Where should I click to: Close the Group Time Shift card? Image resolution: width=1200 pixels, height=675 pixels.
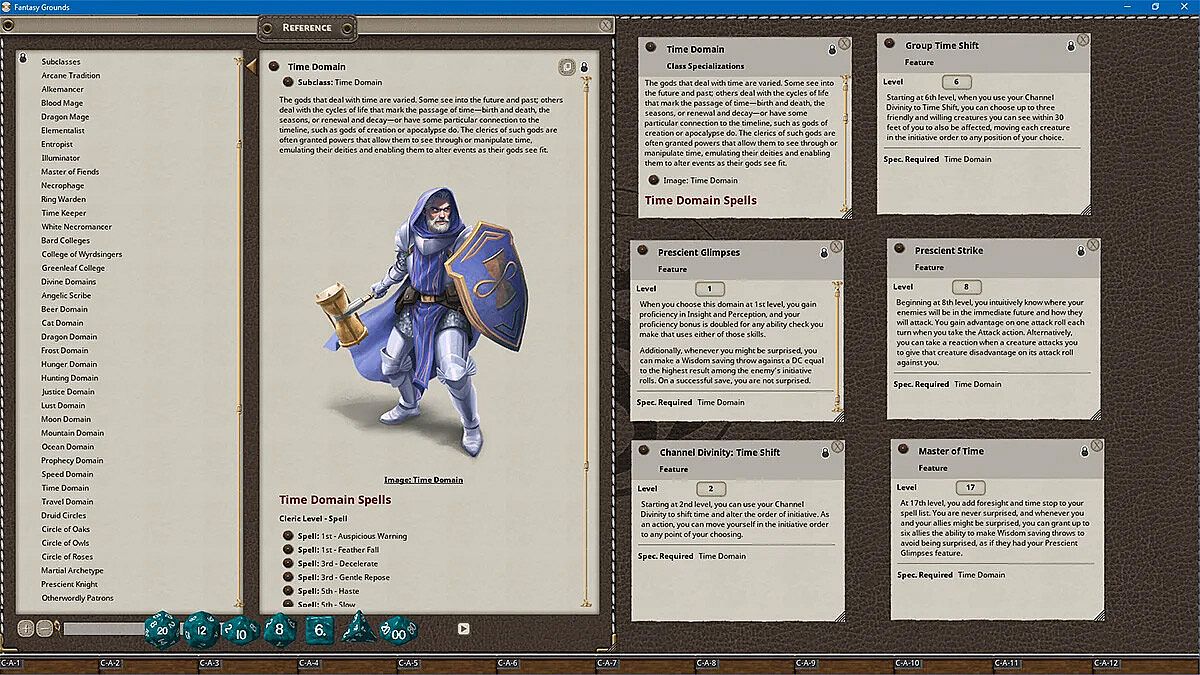[1083, 40]
